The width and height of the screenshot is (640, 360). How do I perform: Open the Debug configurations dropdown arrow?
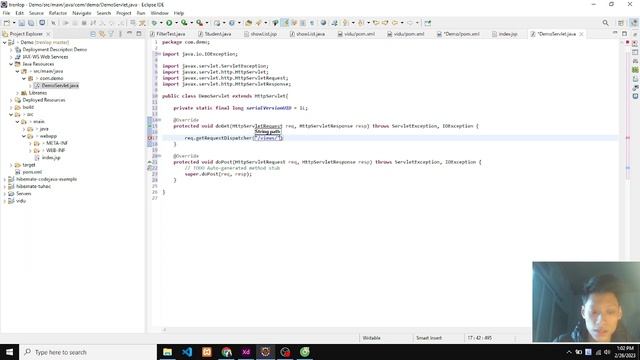click(161, 23)
